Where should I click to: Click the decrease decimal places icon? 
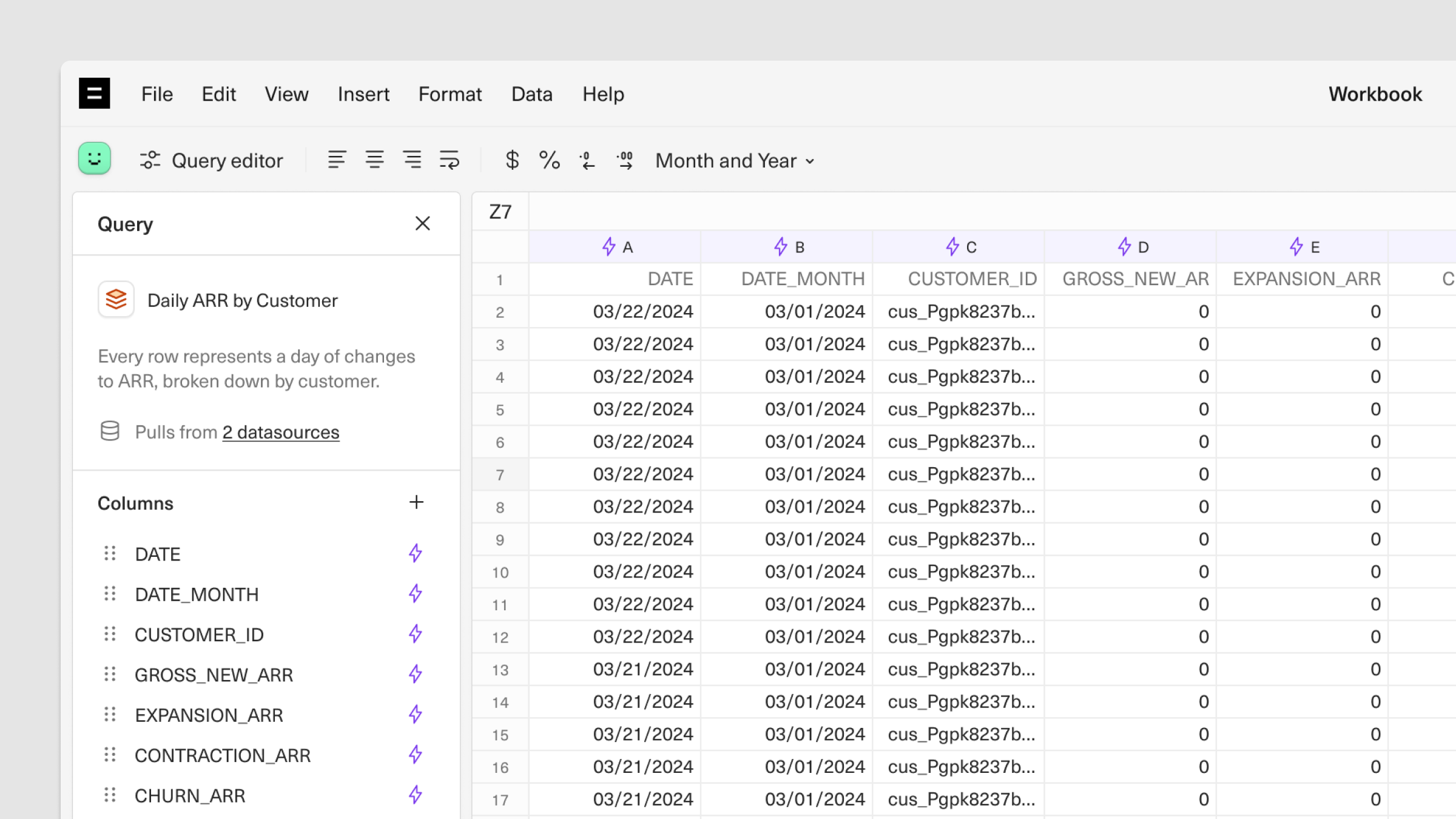coord(587,160)
